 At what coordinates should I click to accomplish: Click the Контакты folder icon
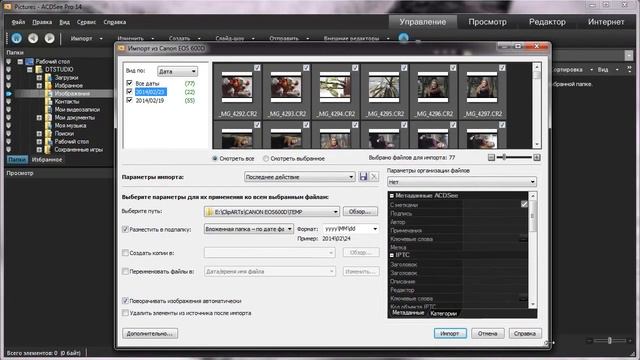tap(49, 101)
